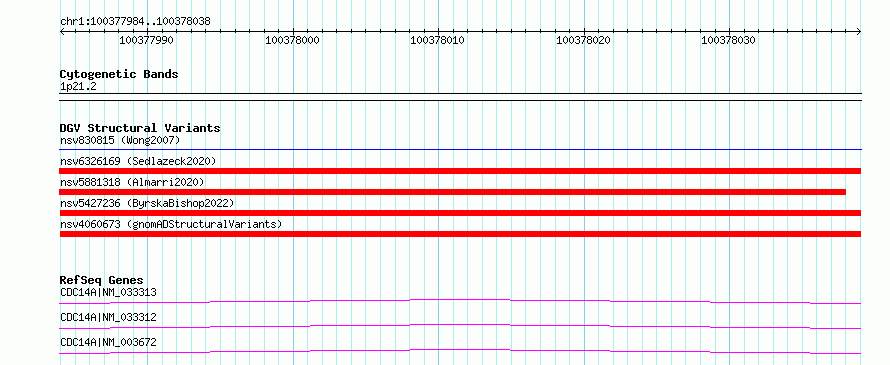
Task: Click the magenta line of CDC14A|NM_003672
Action: click(x=460, y=351)
